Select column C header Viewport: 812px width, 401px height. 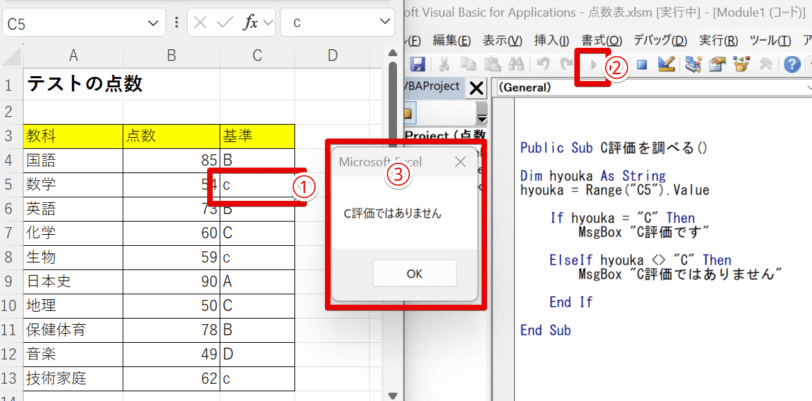(257, 56)
